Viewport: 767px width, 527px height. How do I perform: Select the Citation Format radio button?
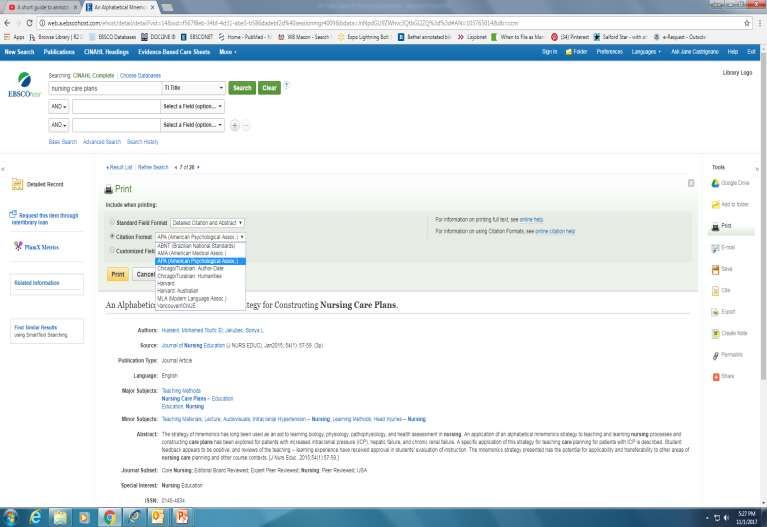(112, 236)
